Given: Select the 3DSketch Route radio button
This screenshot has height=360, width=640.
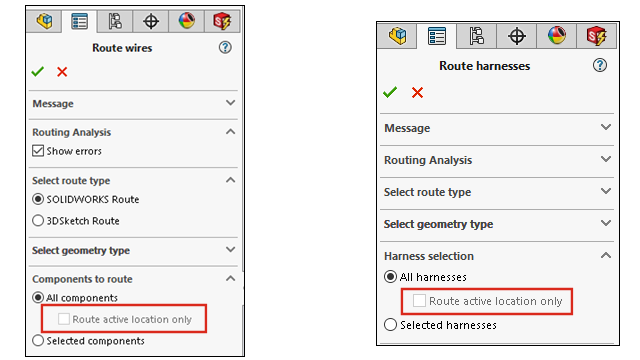Looking at the screenshot, I should pos(38,221).
